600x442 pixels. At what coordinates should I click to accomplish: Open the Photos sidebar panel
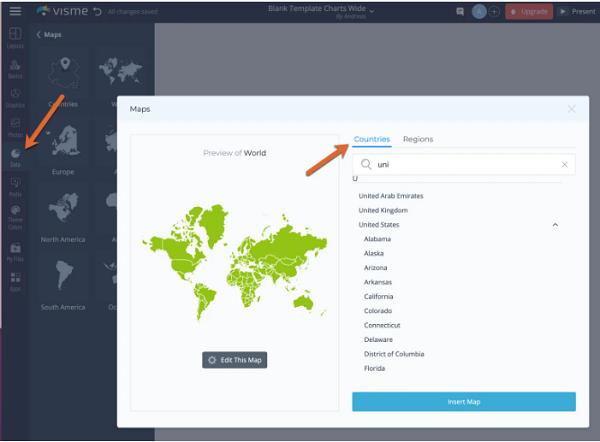(x=15, y=128)
